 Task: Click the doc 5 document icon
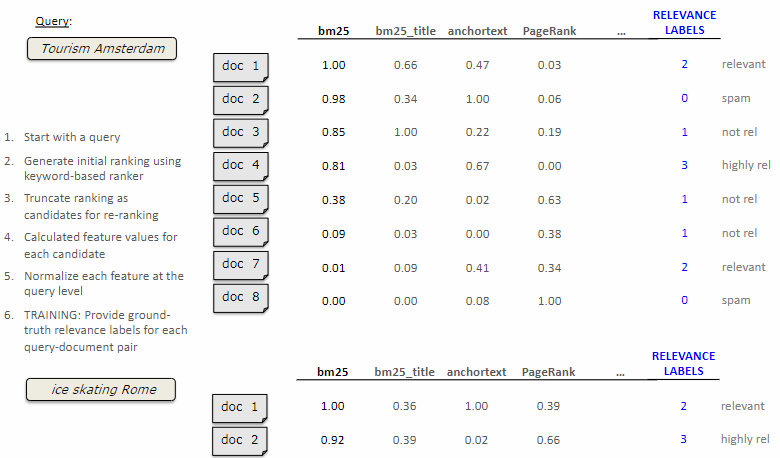240,198
